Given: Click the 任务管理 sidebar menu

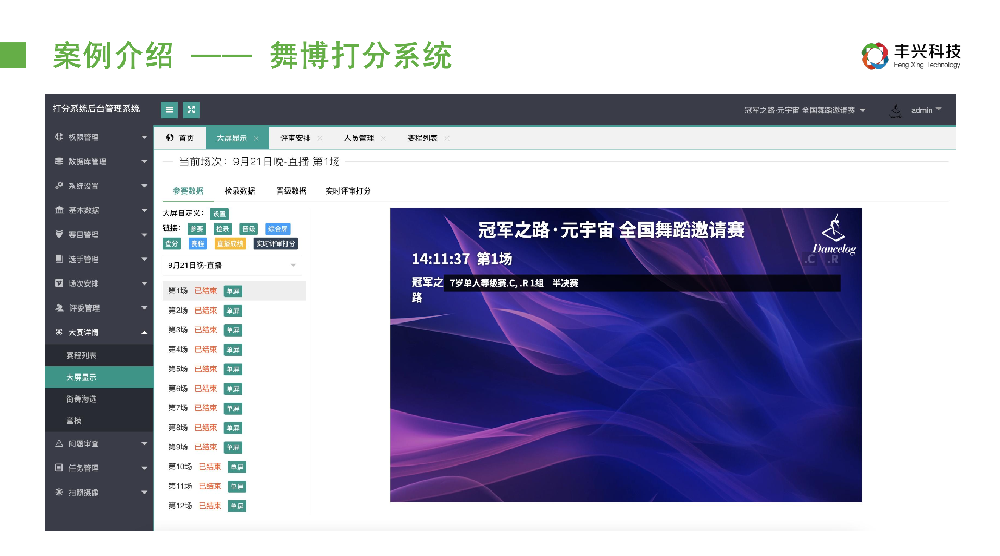Looking at the screenshot, I should click(99, 467).
